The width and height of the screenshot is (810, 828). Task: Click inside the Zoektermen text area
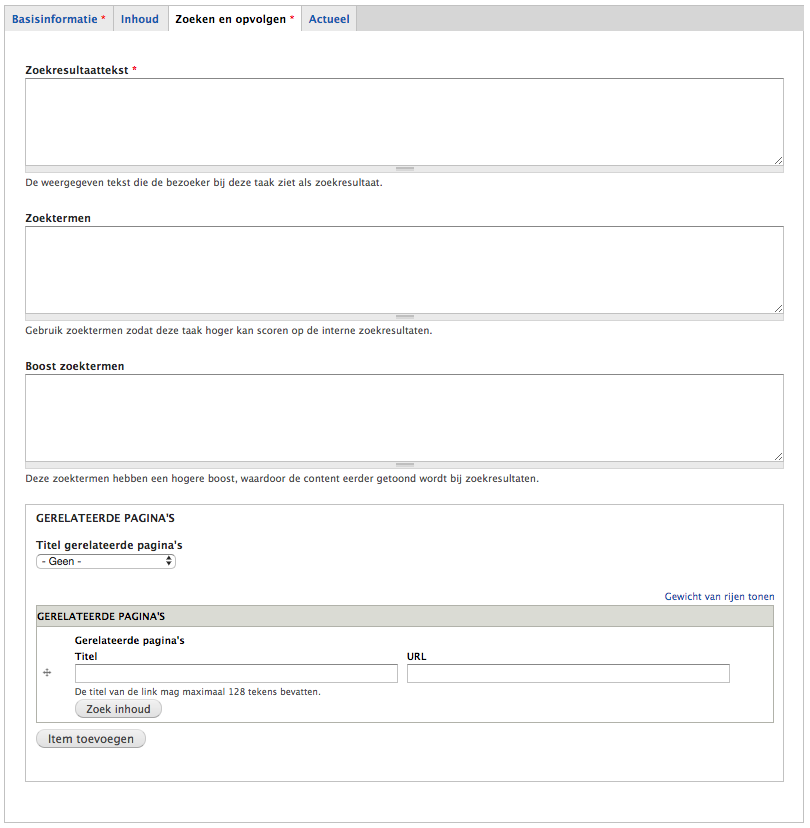404,269
